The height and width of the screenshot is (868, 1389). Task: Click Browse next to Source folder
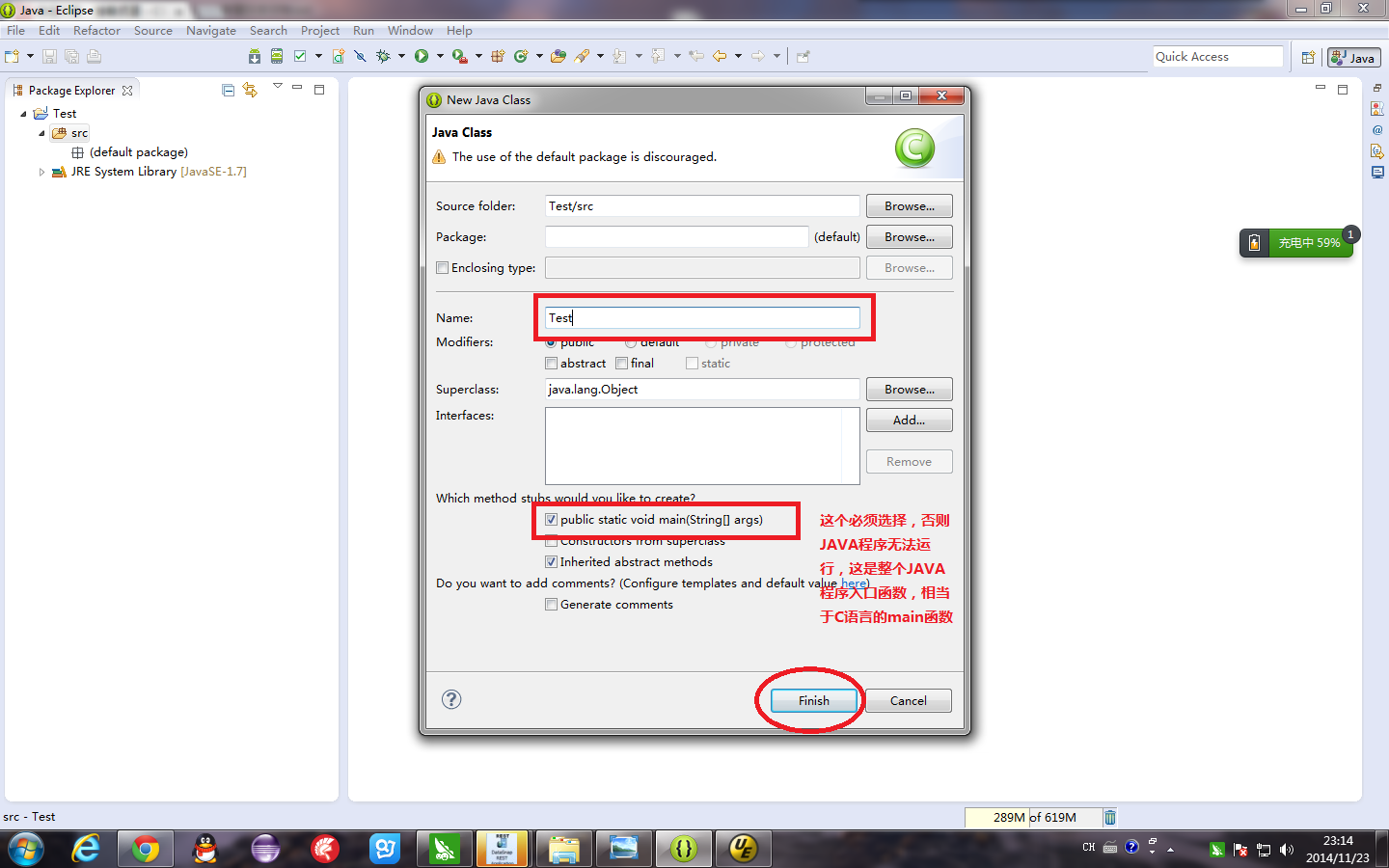(x=909, y=206)
